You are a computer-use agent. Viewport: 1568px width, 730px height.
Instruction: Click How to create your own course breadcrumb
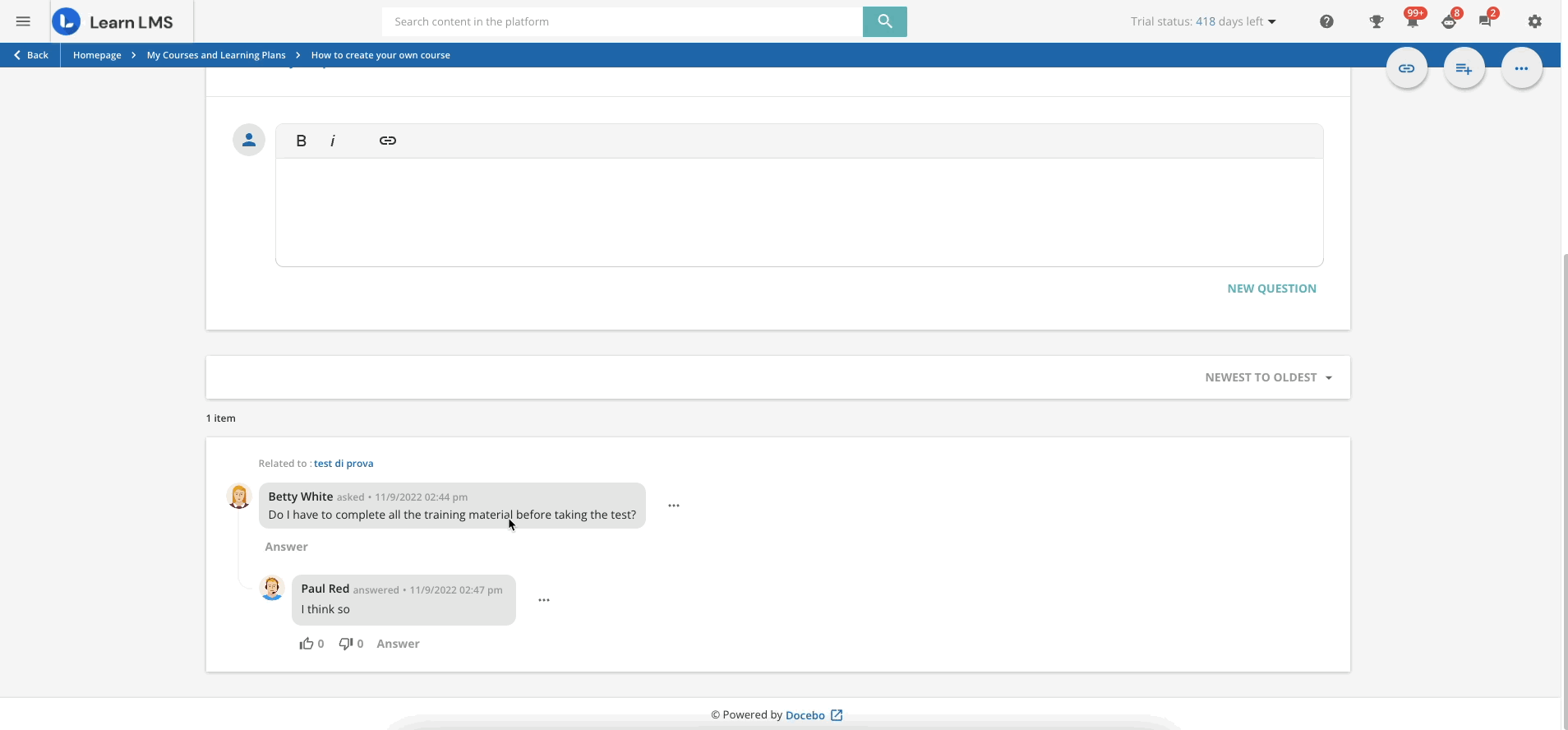(x=380, y=55)
